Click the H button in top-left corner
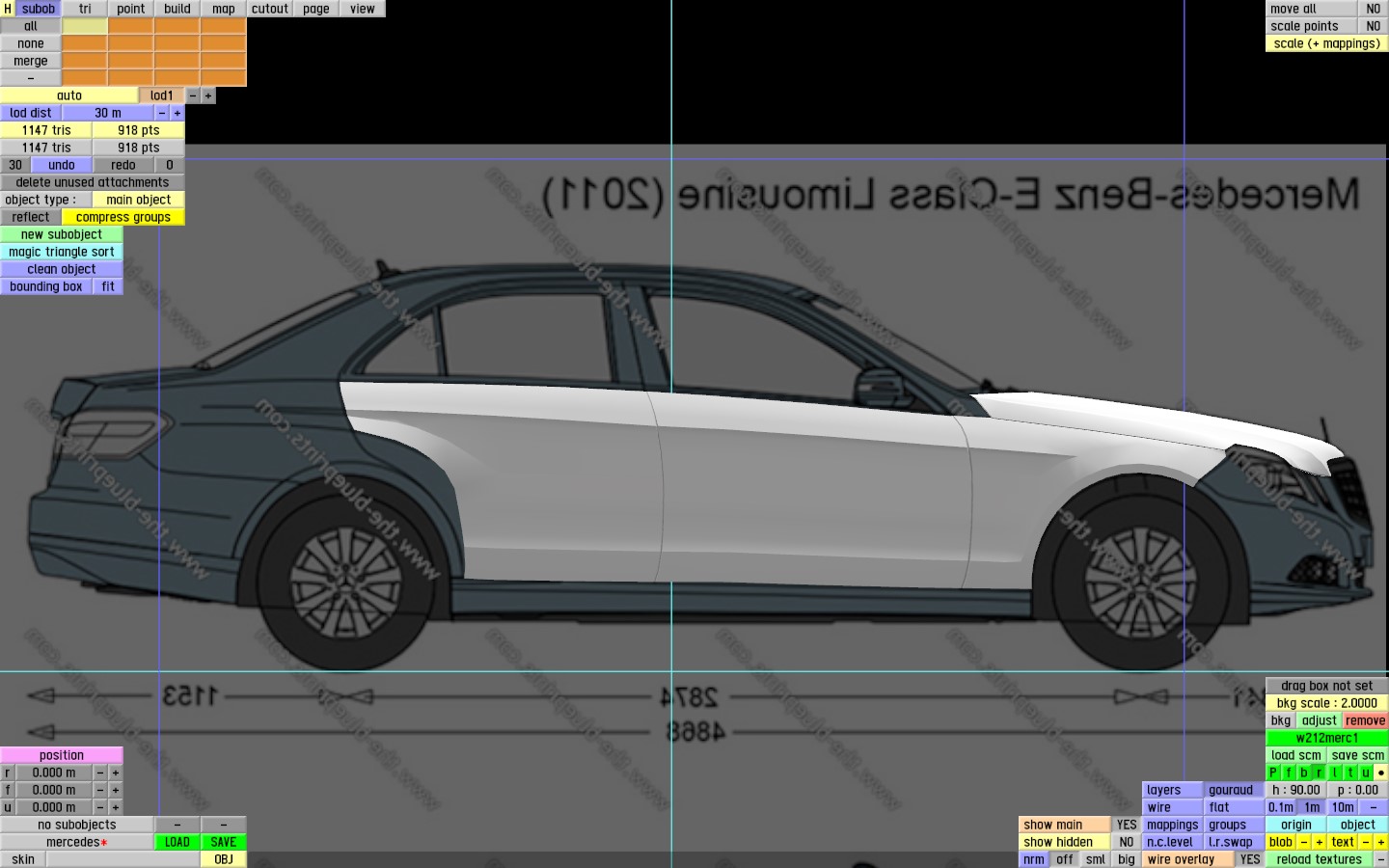 (8, 9)
